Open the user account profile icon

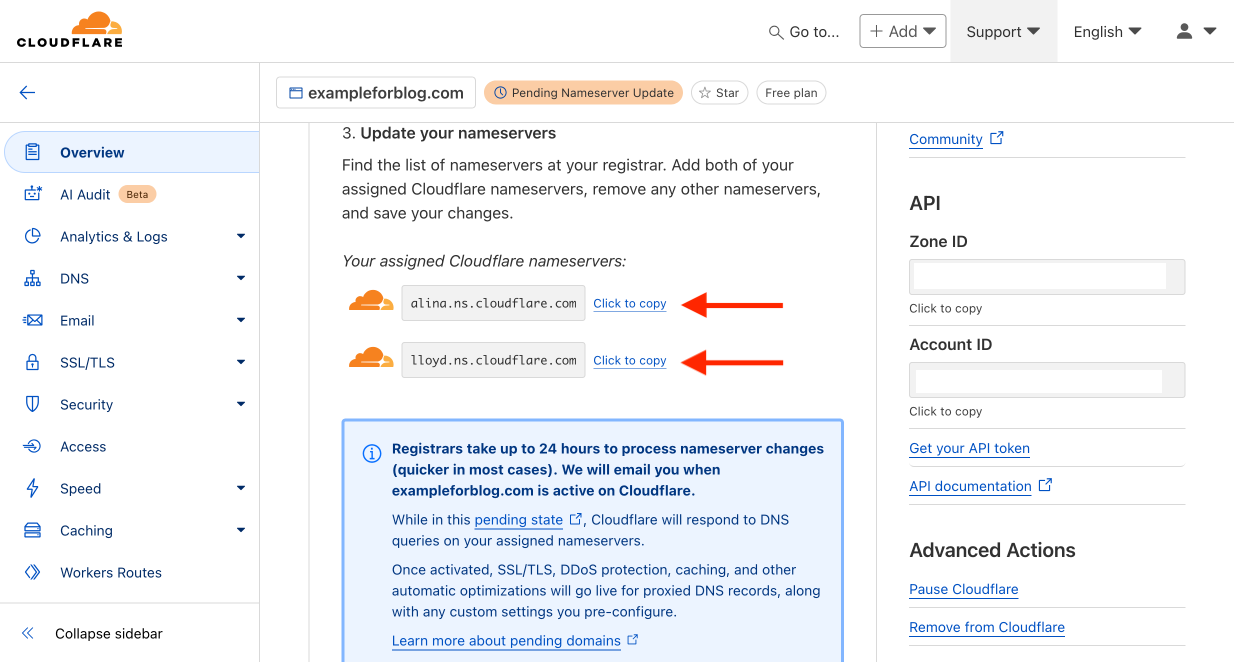[x=1185, y=31]
